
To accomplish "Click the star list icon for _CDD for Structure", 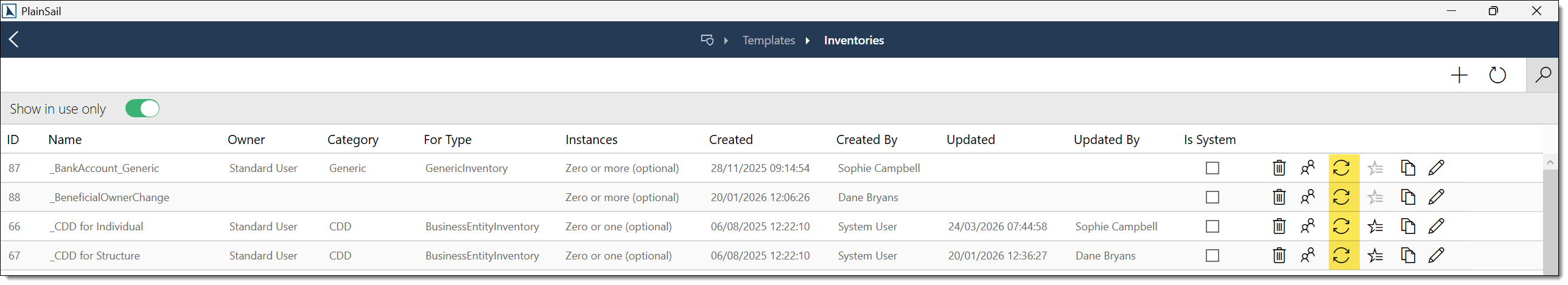I will point(1375,256).
